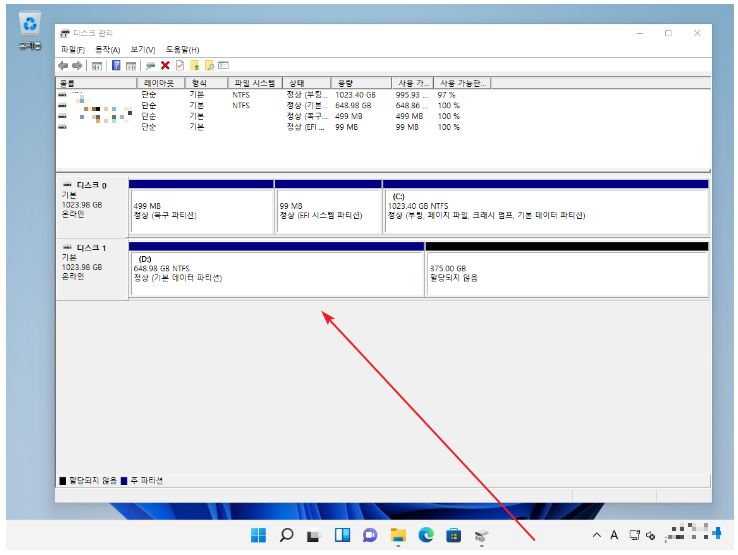
Task: Open Microsoft Edge from taskbar
Action: pos(426,535)
